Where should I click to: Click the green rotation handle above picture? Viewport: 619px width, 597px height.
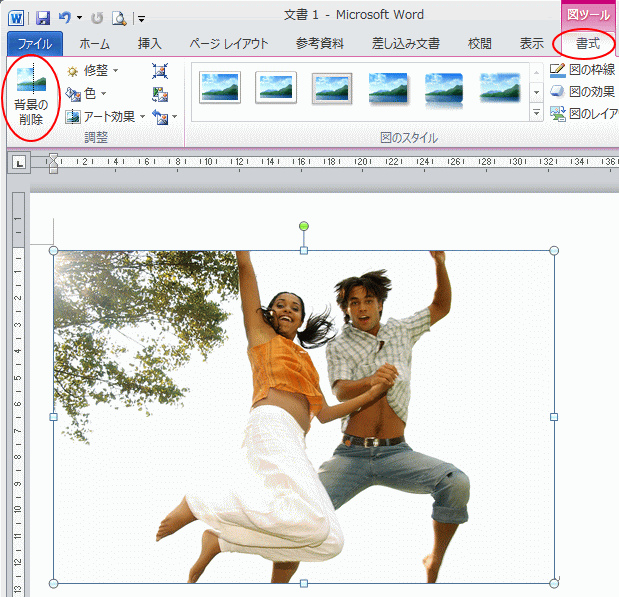[304, 226]
